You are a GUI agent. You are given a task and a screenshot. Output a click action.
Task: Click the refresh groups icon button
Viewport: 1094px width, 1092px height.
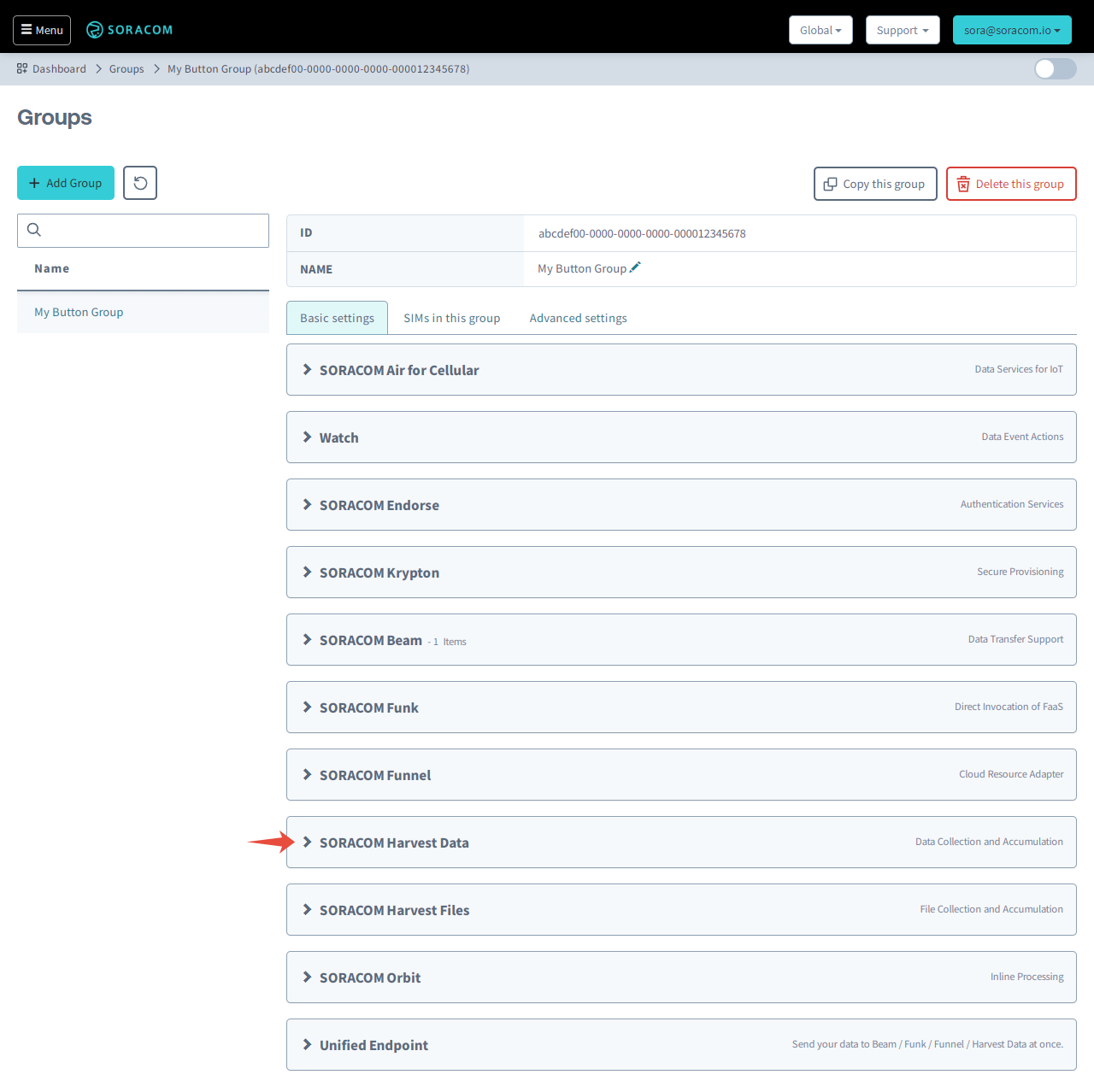coord(140,183)
